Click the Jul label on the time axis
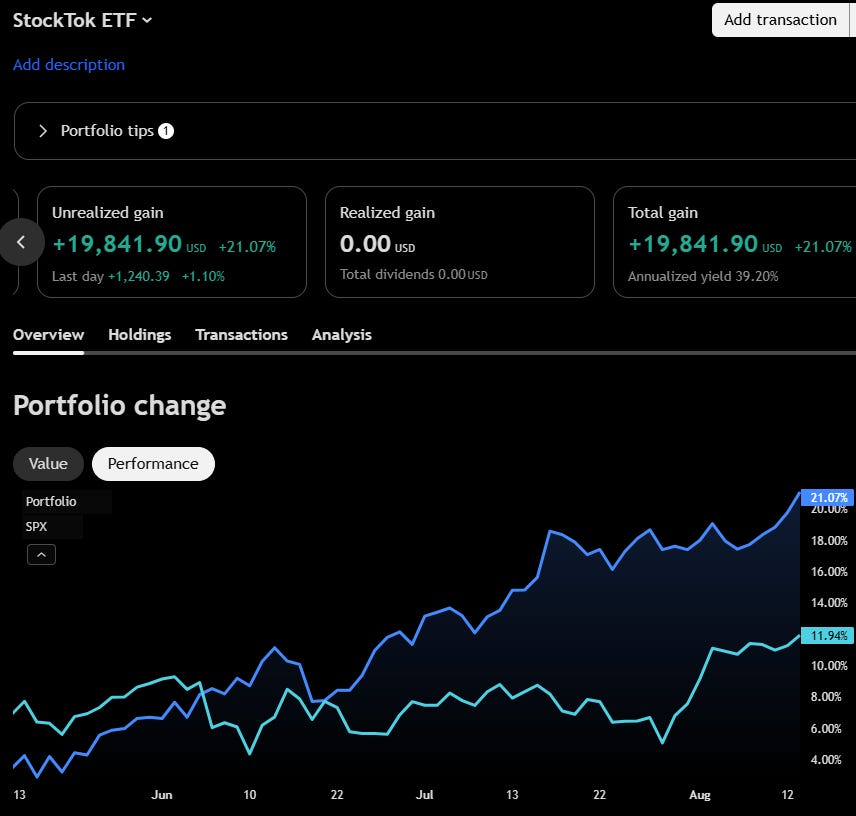Screen dimensions: 856x816 click(425, 795)
